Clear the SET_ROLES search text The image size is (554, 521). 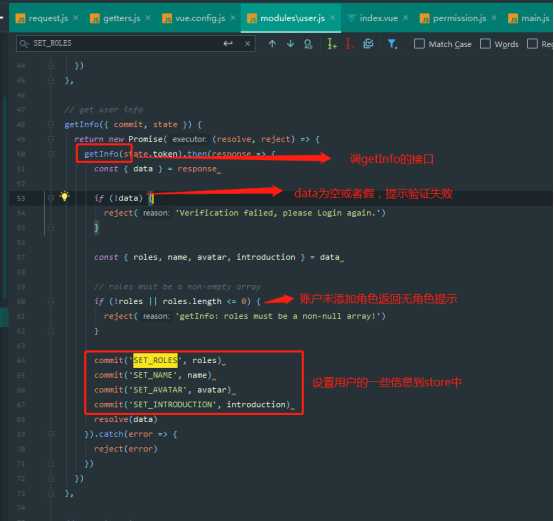(x=247, y=43)
